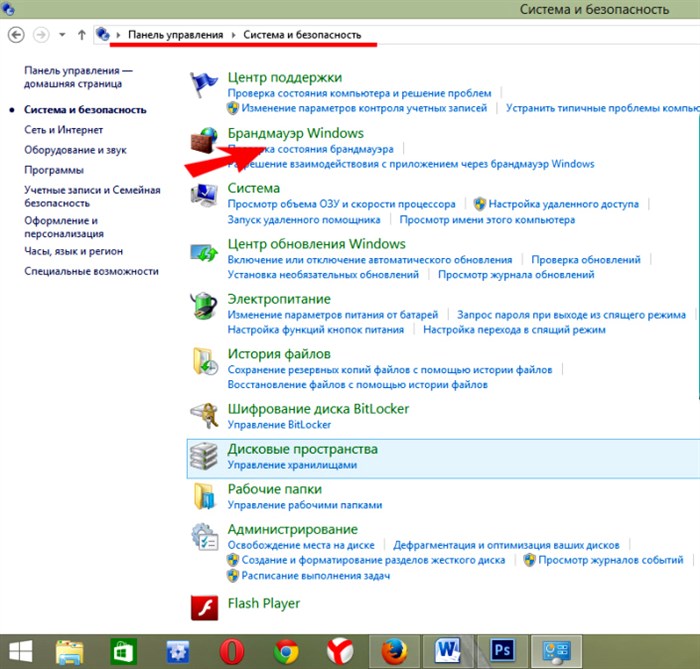This screenshot has height=669, width=700.
Task: Click the System computer monitor icon
Action: [204, 195]
